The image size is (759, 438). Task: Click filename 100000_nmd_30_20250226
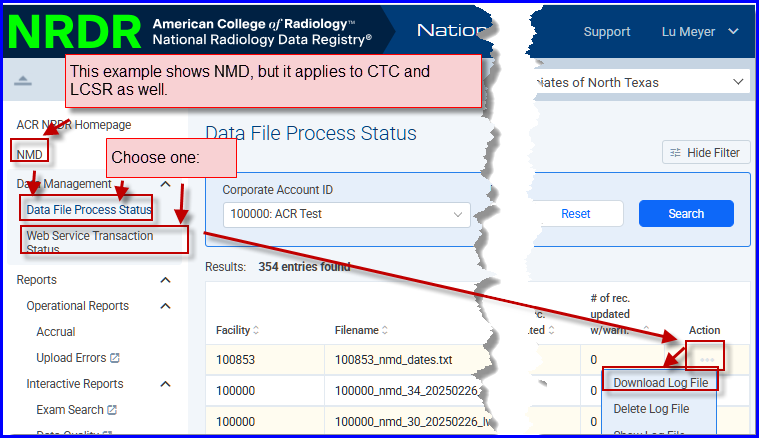(411, 422)
